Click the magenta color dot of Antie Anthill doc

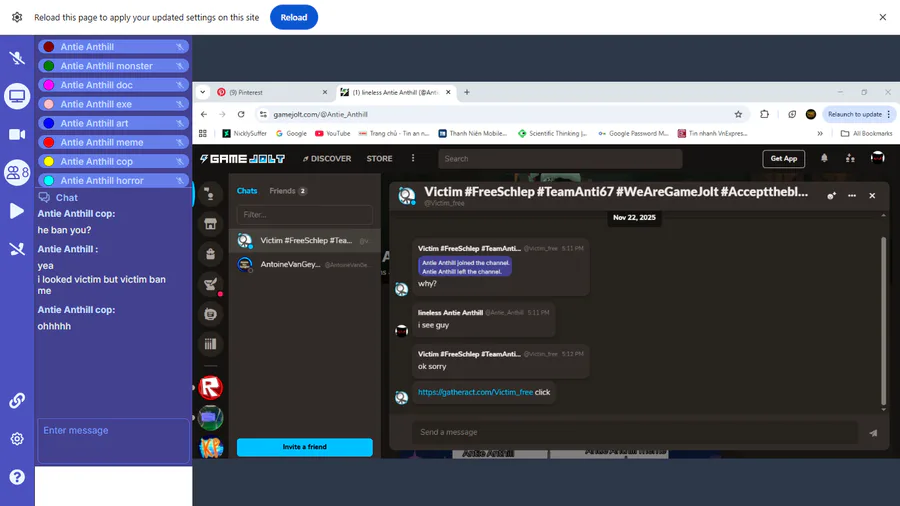pyautogui.click(x=49, y=85)
